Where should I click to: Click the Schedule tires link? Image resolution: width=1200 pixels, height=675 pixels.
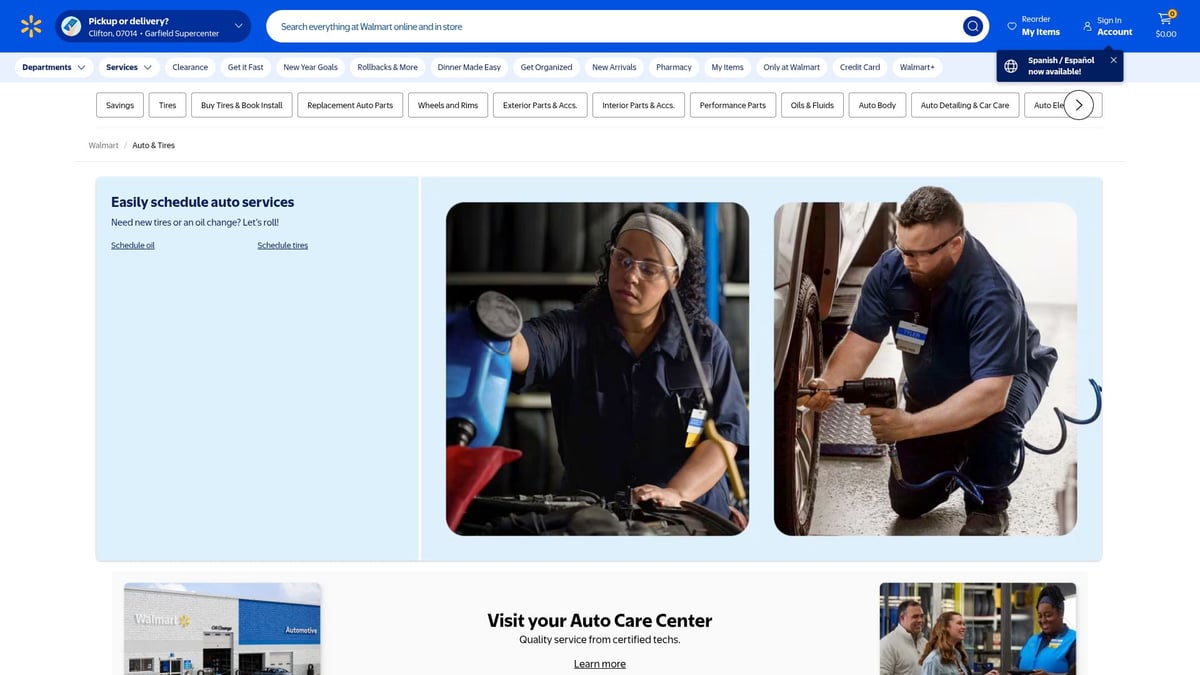tap(282, 245)
